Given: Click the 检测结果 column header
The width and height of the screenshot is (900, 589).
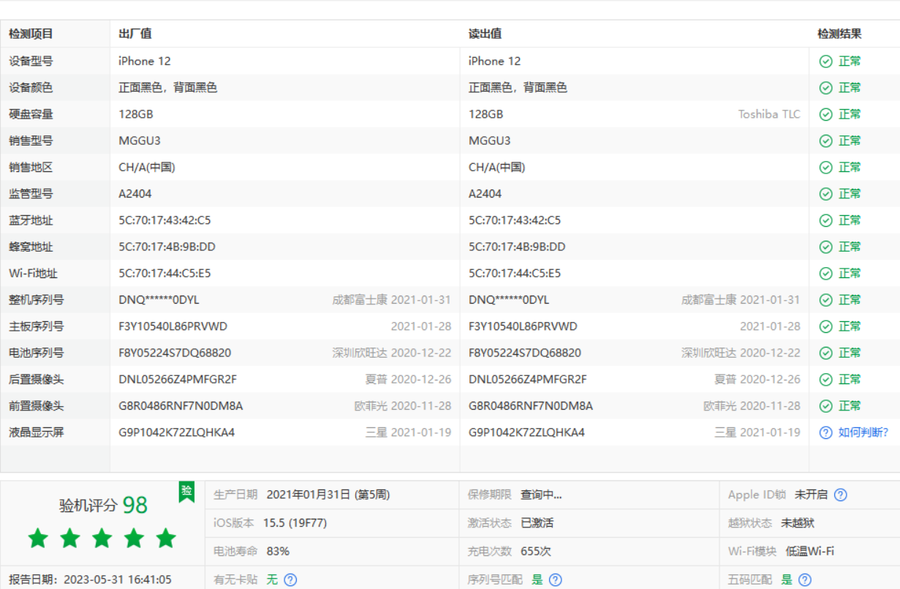Looking at the screenshot, I should (839, 34).
